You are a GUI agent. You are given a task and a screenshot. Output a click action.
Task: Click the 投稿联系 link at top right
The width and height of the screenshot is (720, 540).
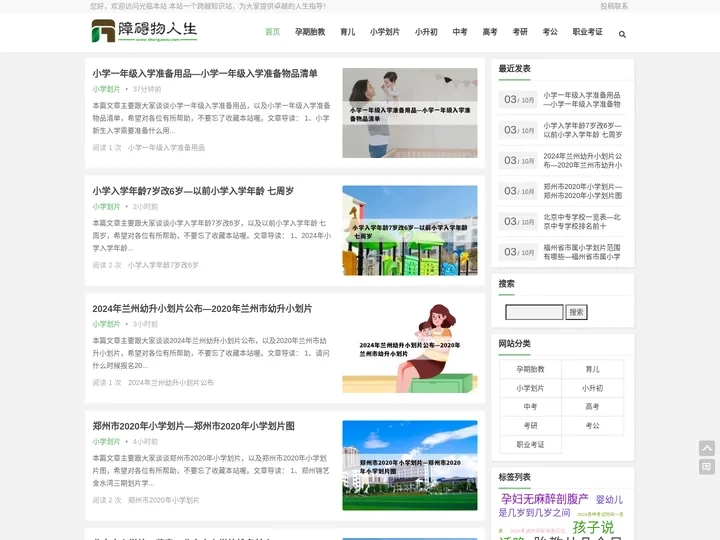614,6
